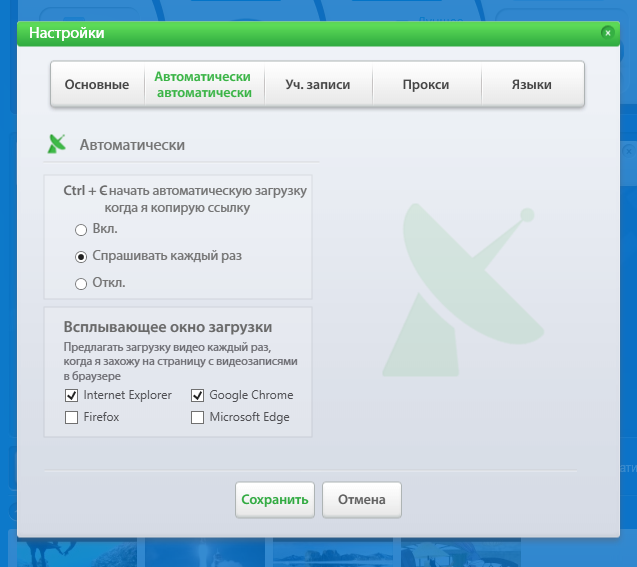Tick the Microsoft Edge checkbox
Image resolution: width=637 pixels, height=567 pixels.
(198, 417)
